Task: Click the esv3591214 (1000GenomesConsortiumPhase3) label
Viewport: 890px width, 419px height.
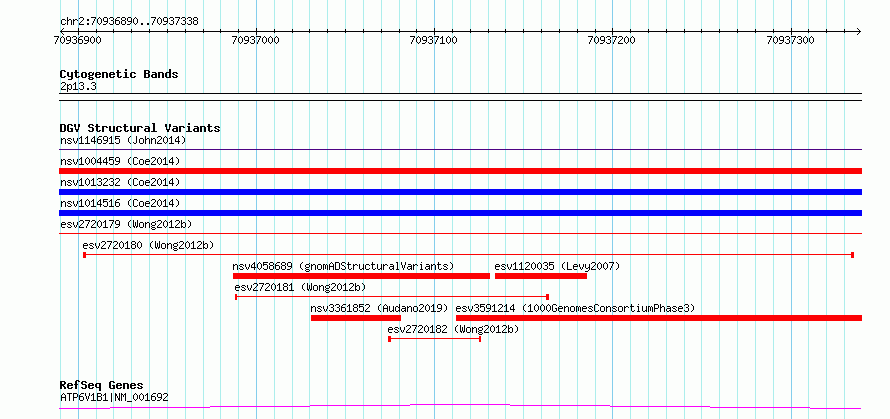Action: pos(576,308)
